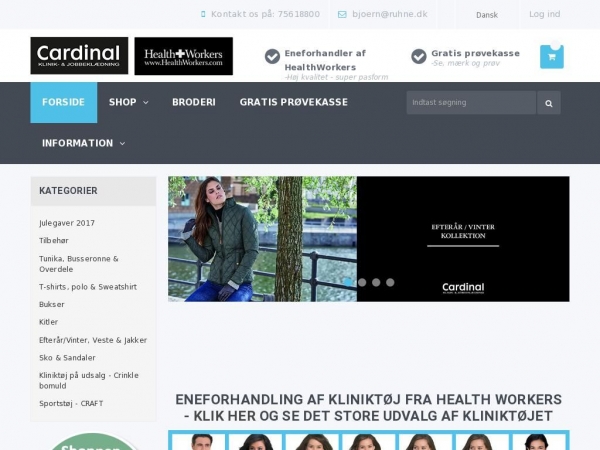Image resolution: width=600 pixels, height=450 pixels.
Task: Select the first carousel dot
Action: click(x=348, y=282)
